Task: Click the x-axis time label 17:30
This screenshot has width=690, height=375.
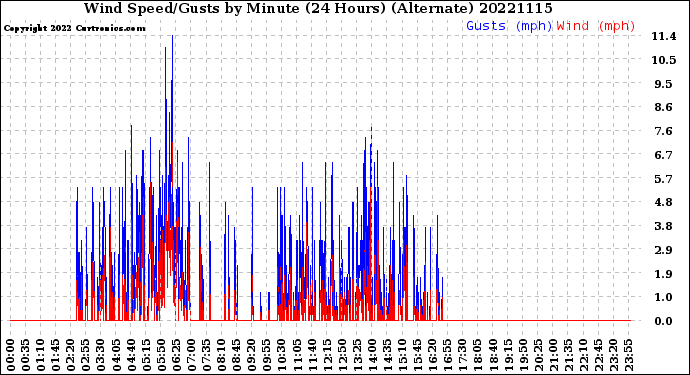Action: pyautogui.click(x=462, y=355)
